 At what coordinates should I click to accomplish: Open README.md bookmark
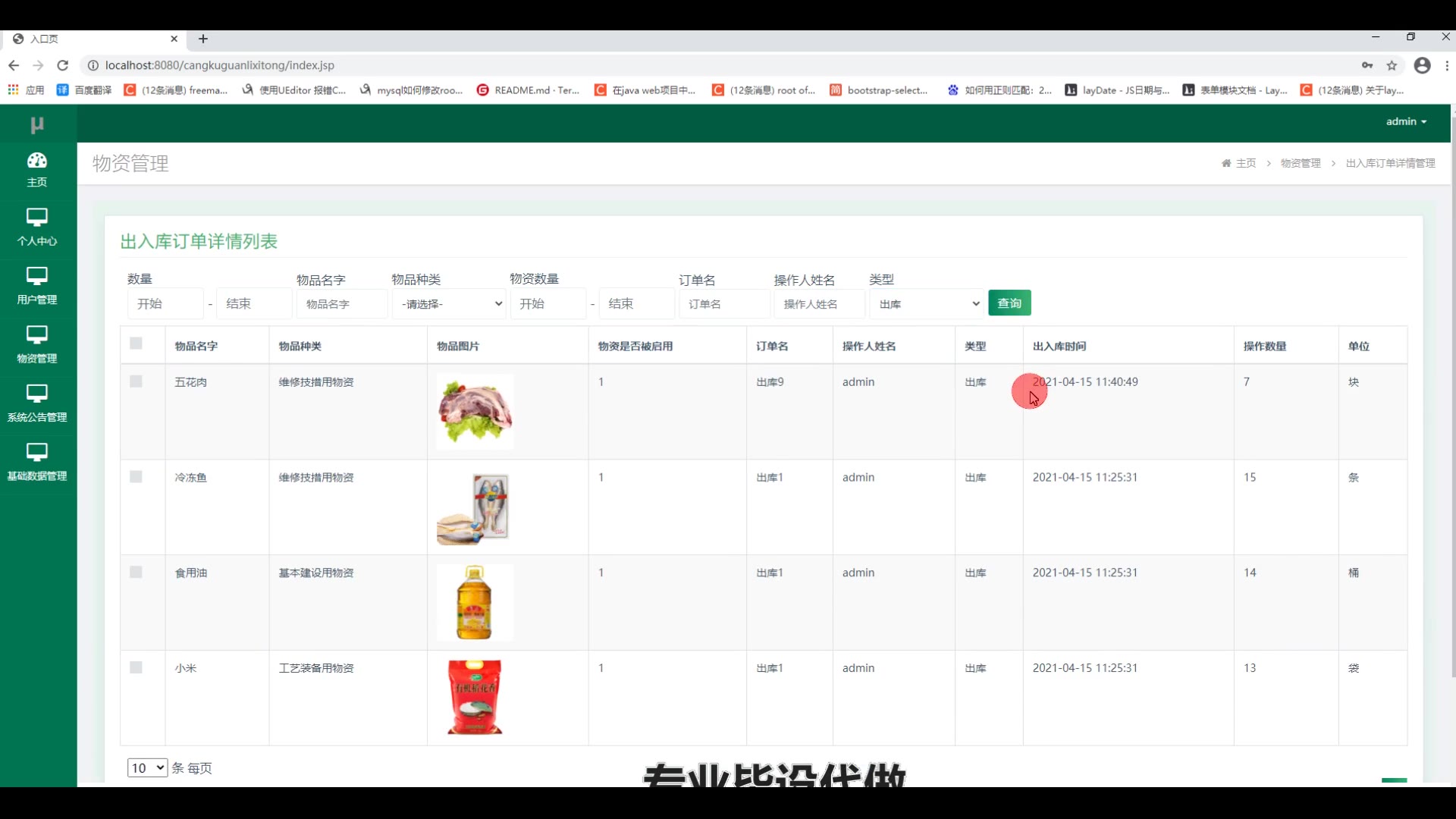pyautogui.click(x=528, y=90)
